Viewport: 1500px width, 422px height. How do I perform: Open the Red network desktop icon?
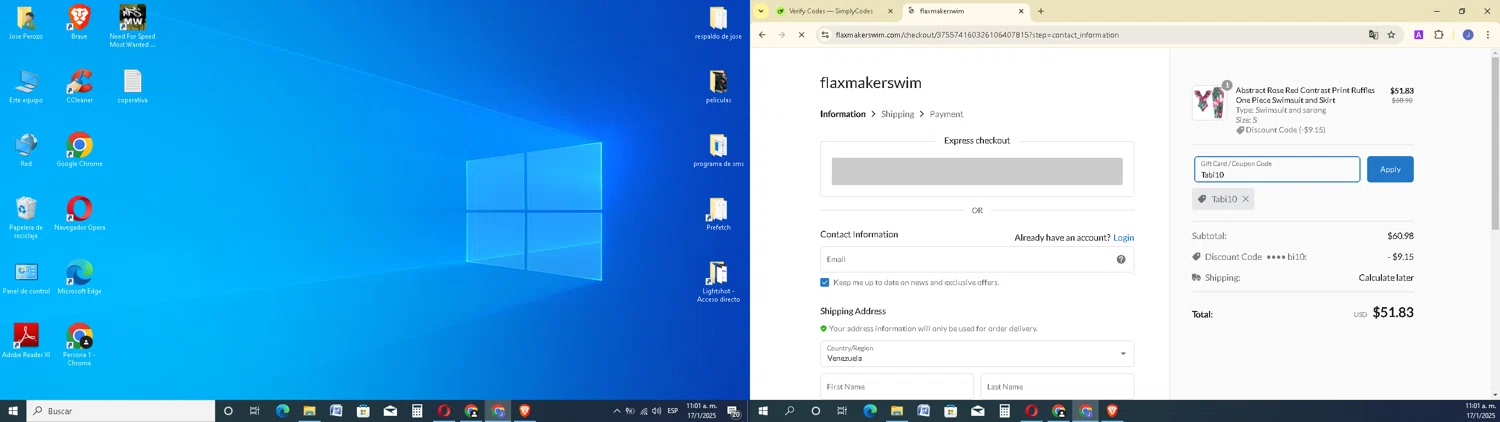coord(26,150)
